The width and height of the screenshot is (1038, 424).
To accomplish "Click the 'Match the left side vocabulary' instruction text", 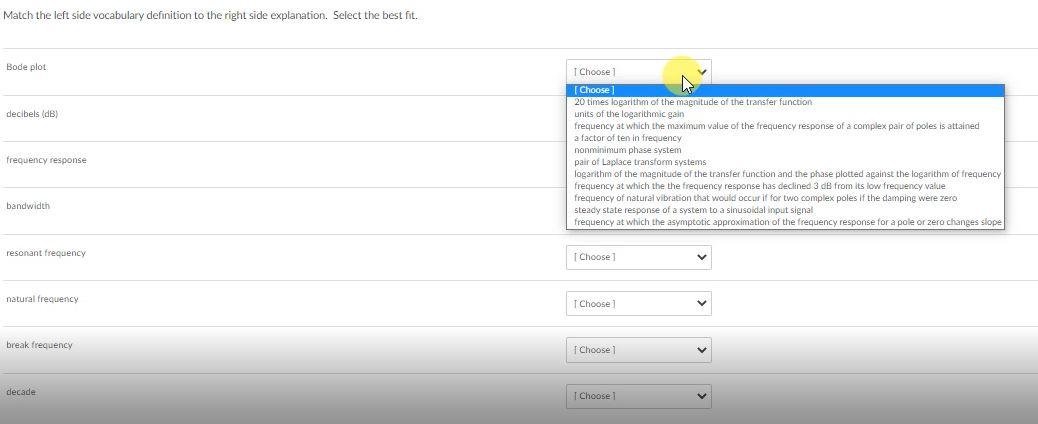I will tap(211, 15).
